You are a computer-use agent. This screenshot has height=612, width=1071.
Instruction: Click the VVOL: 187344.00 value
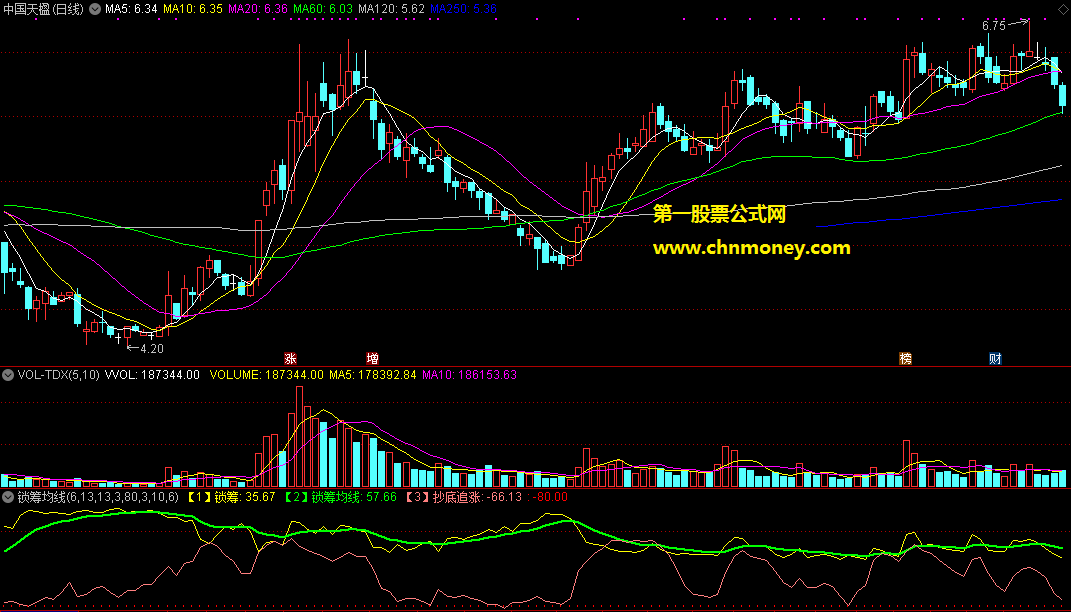tap(152, 375)
